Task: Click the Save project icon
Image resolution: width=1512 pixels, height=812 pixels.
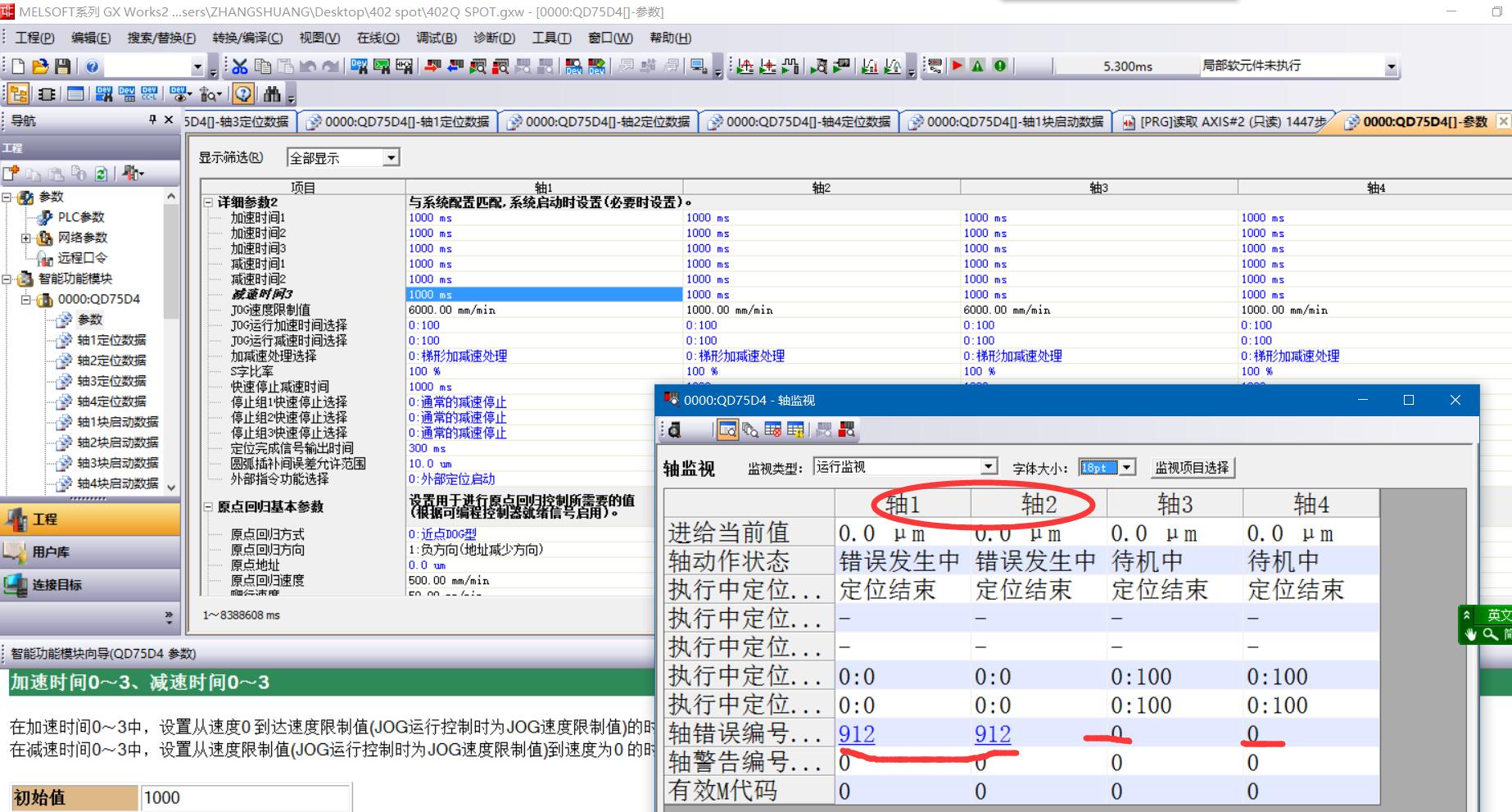Action: pyautogui.click(x=62, y=66)
